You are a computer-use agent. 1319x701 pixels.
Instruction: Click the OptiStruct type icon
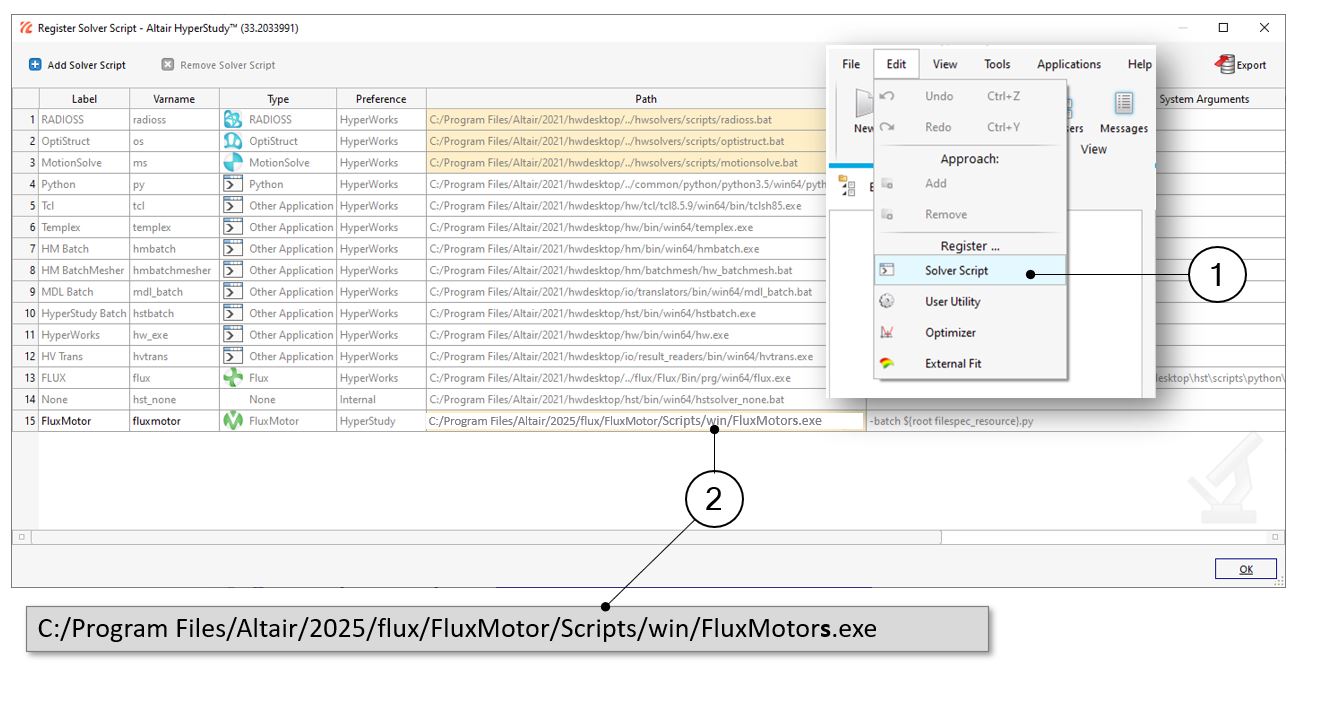point(232,141)
